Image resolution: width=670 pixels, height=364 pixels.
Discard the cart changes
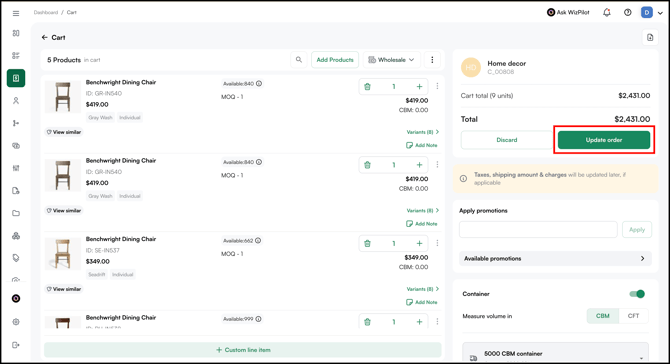[x=507, y=140]
